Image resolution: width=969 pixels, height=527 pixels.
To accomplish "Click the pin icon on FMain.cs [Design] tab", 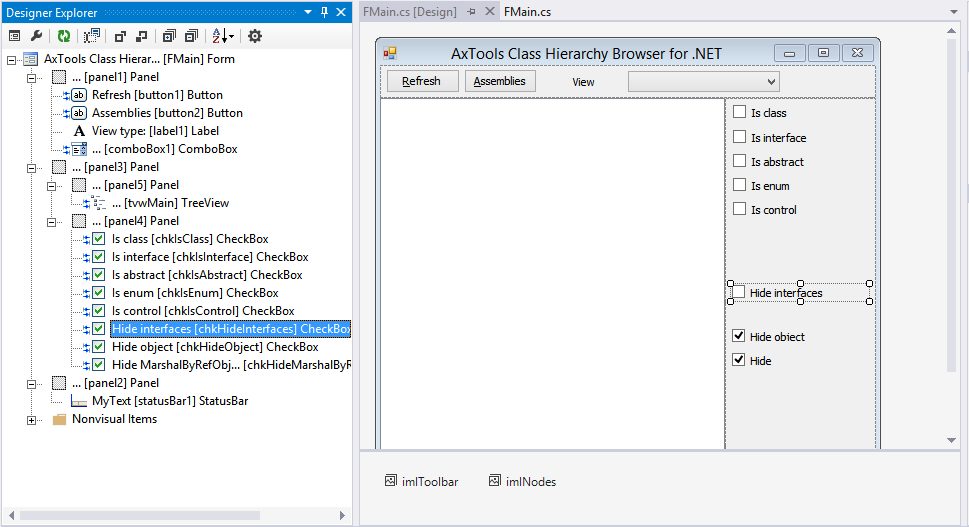I will coord(472,12).
